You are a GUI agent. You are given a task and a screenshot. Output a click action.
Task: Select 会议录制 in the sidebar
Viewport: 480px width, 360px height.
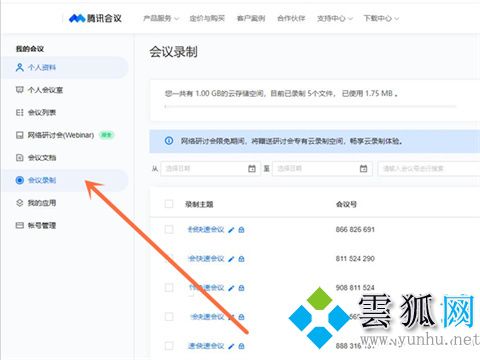click(65, 180)
